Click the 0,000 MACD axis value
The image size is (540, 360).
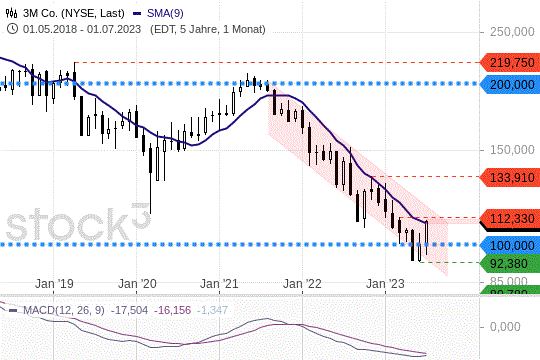(x=505, y=327)
